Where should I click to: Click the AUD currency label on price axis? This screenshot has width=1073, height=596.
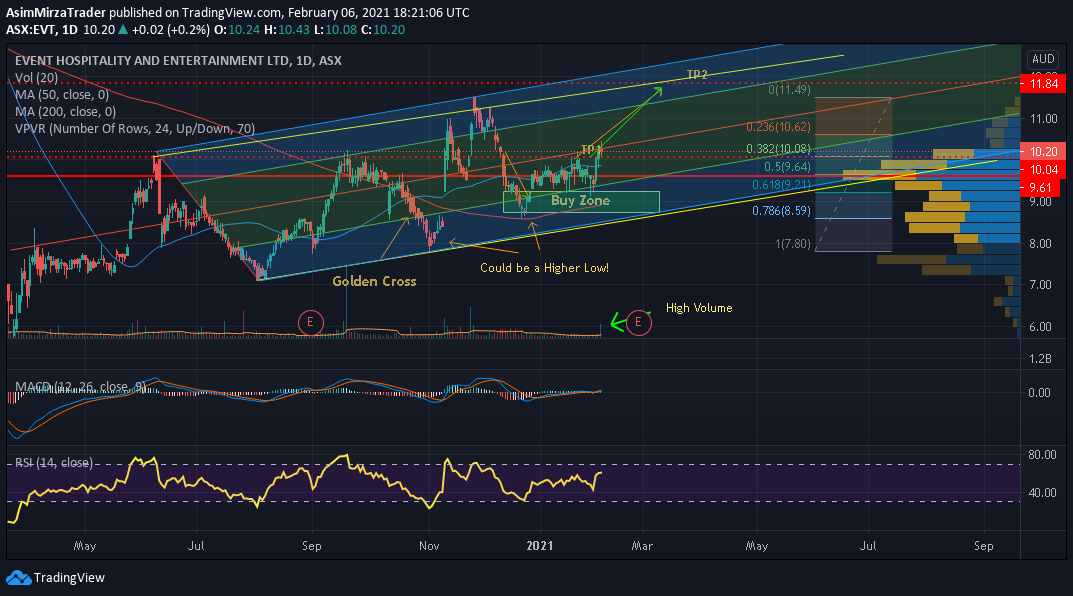click(x=1044, y=59)
